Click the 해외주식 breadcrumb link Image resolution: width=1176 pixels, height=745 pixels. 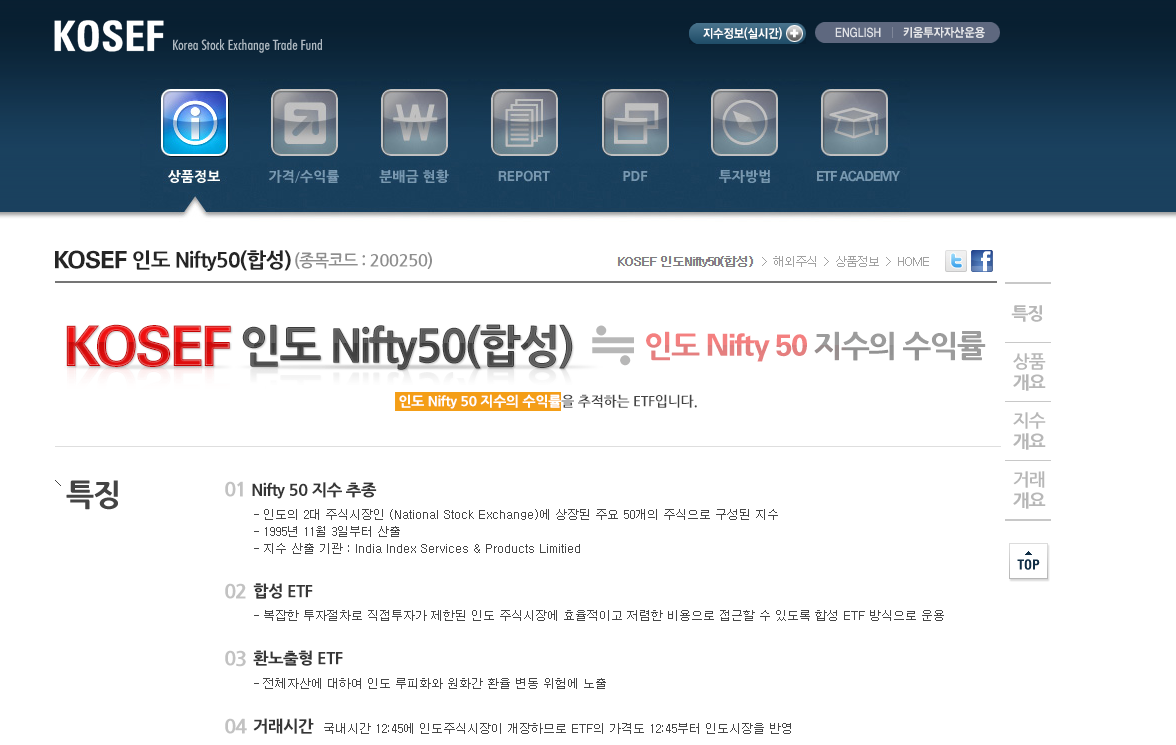tap(794, 262)
